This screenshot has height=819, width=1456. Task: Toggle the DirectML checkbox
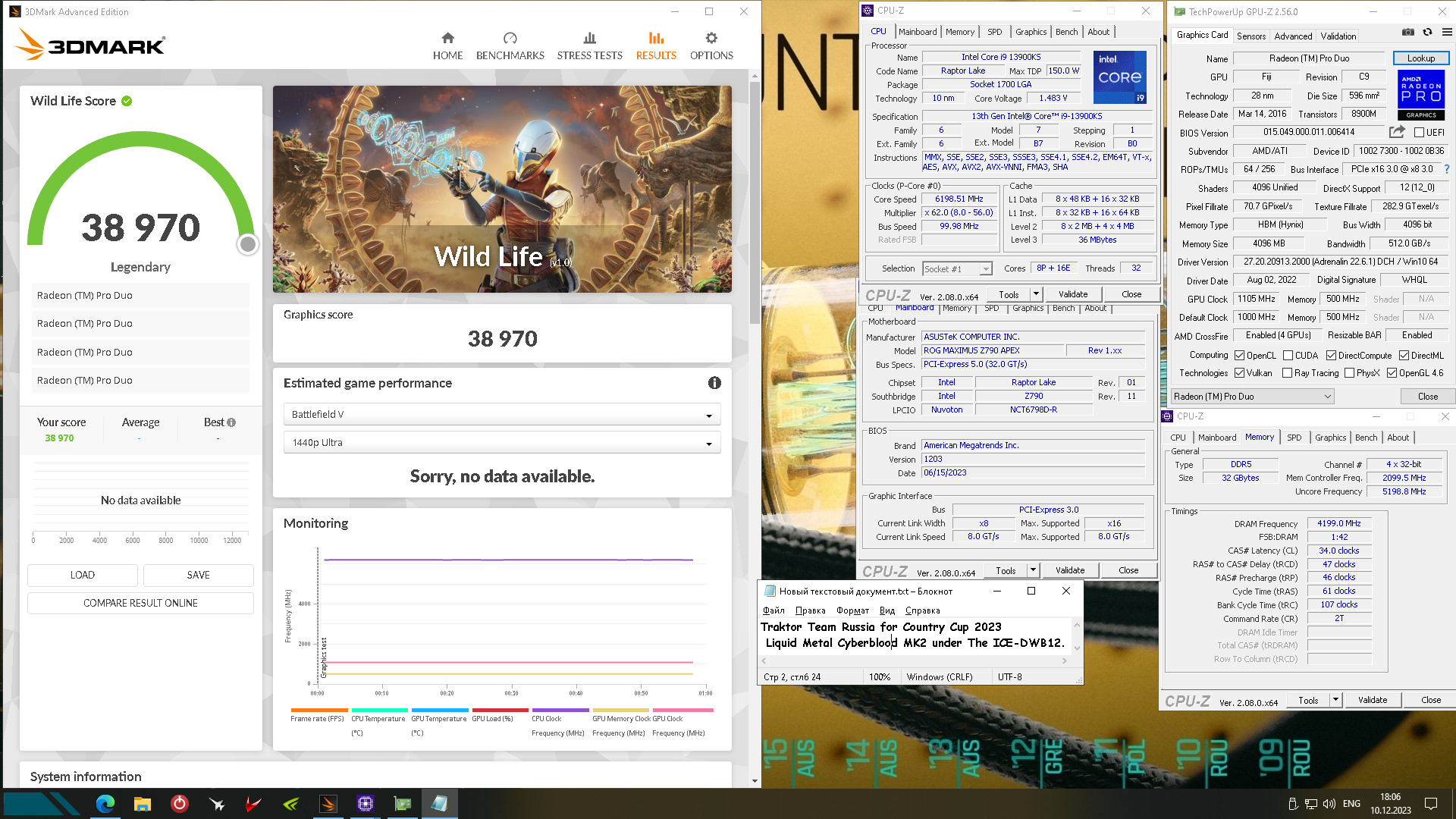click(1404, 355)
